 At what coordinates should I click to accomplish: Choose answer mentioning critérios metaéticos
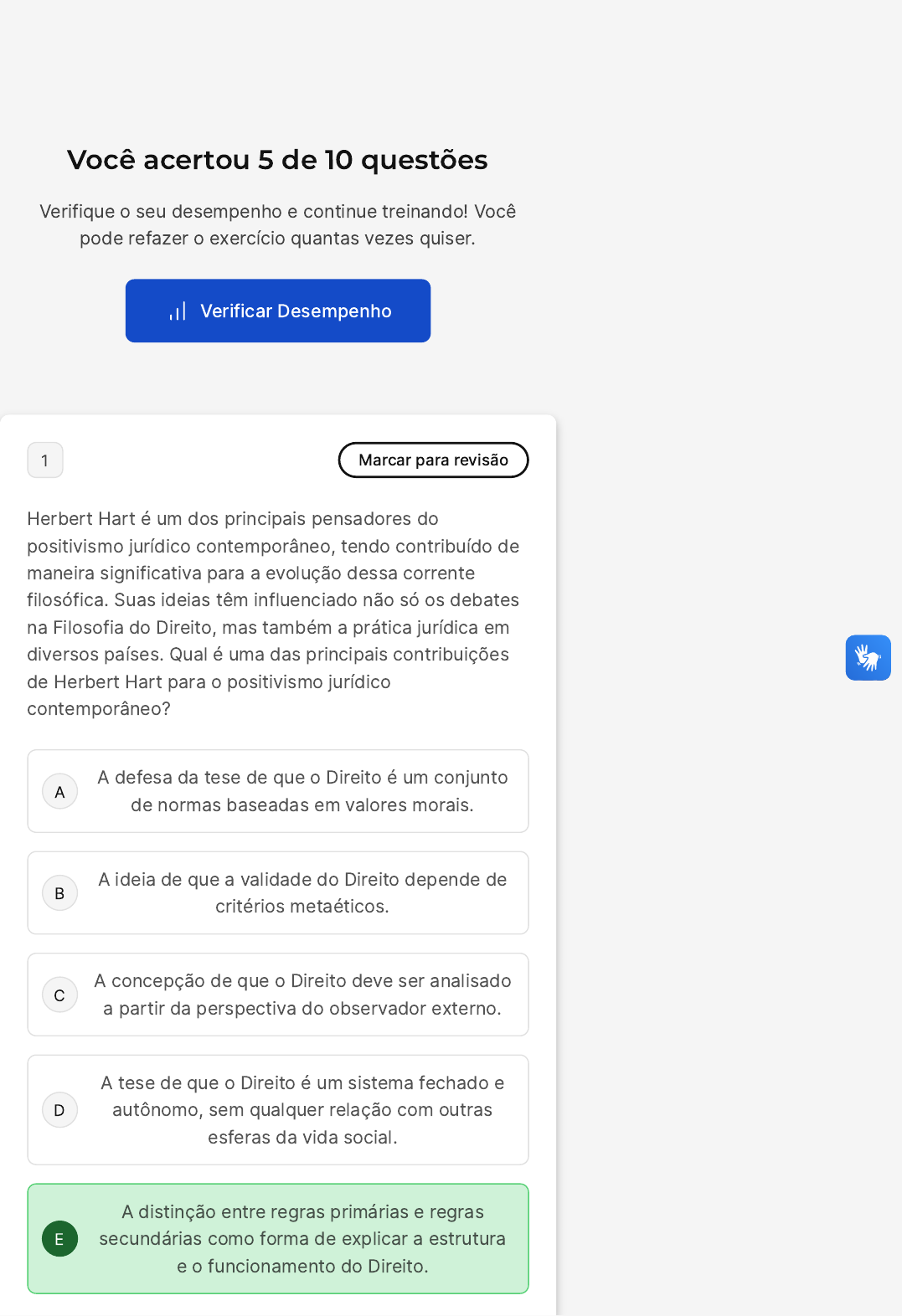(278, 893)
